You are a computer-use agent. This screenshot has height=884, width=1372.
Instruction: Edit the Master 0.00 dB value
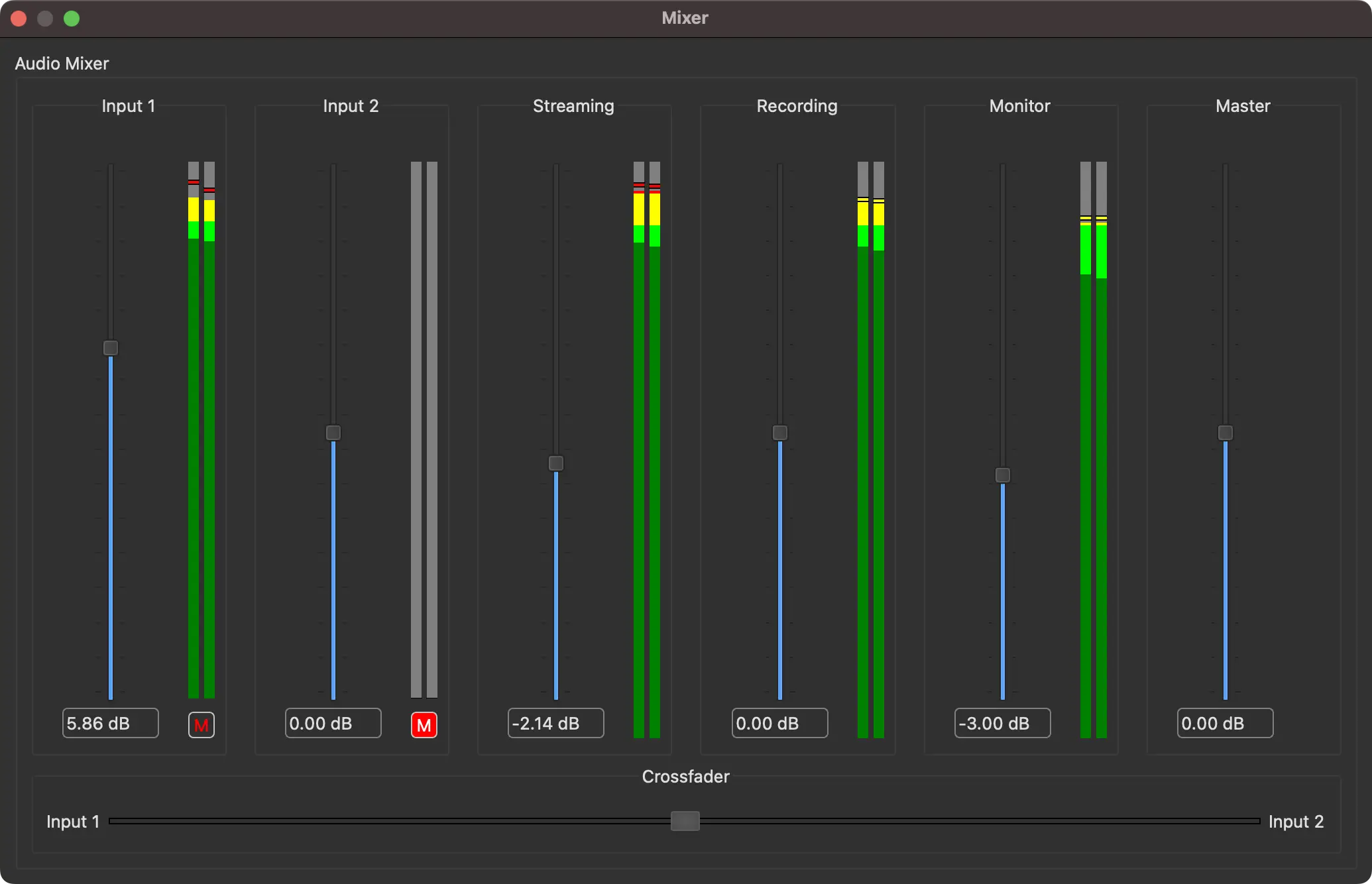(1224, 723)
